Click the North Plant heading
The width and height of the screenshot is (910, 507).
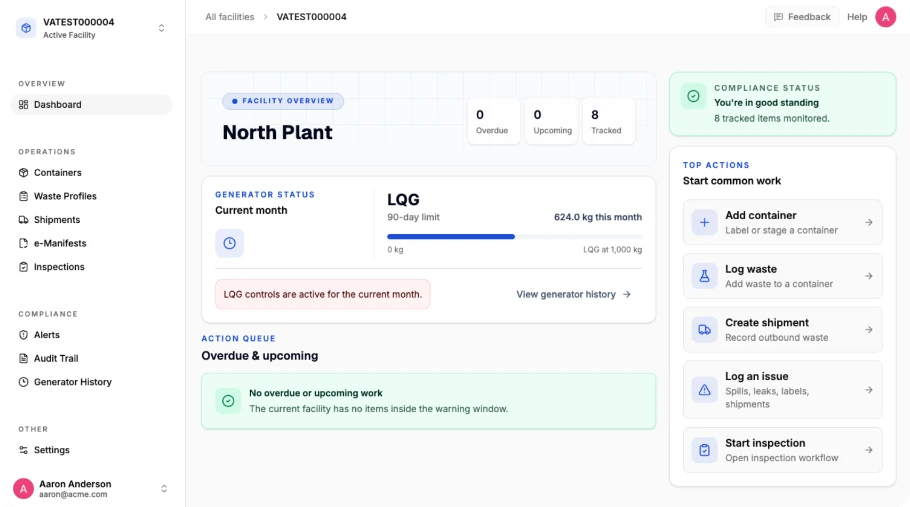277,132
